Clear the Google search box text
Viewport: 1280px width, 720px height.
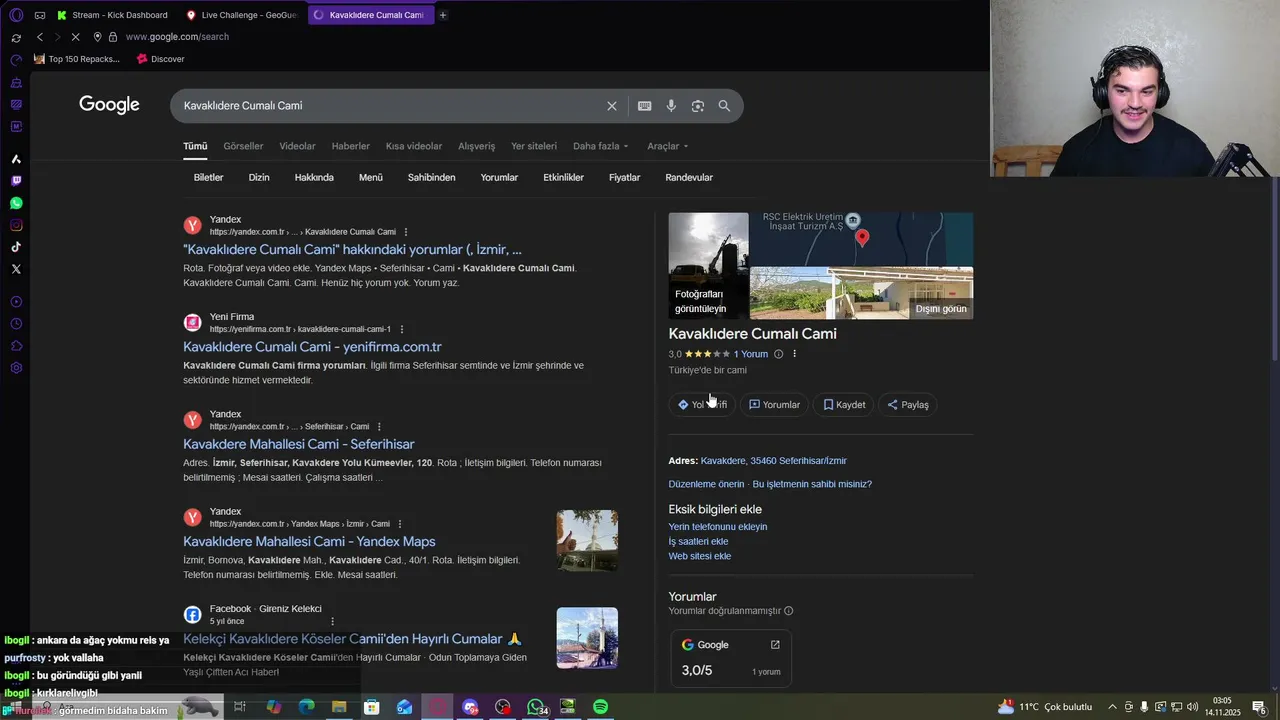click(612, 106)
